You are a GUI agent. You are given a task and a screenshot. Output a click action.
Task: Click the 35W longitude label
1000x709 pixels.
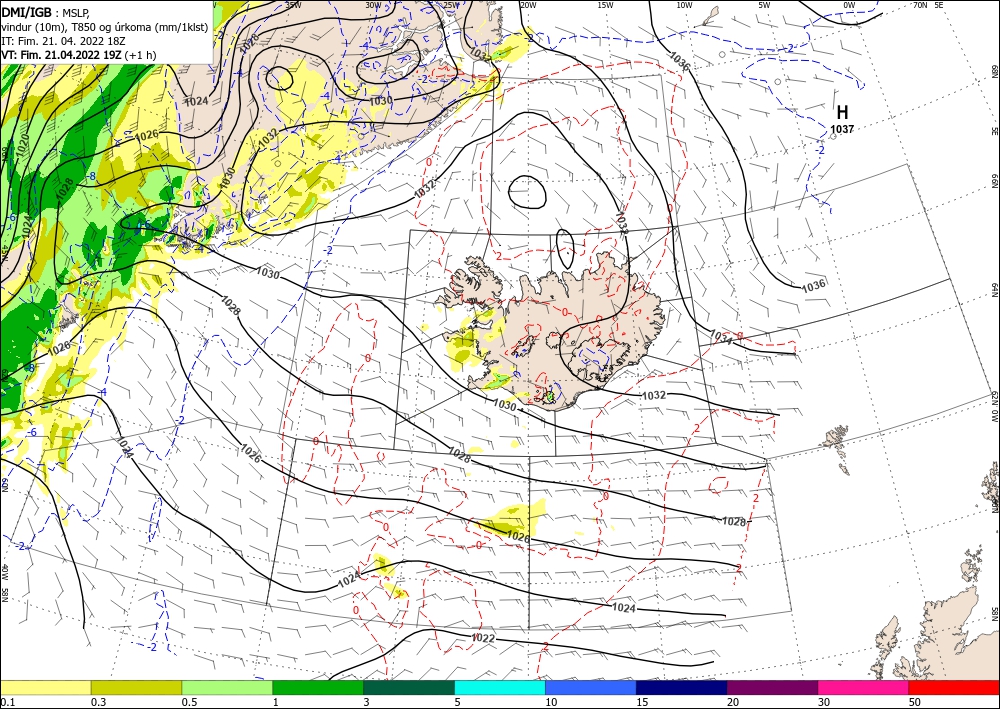coord(293,5)
